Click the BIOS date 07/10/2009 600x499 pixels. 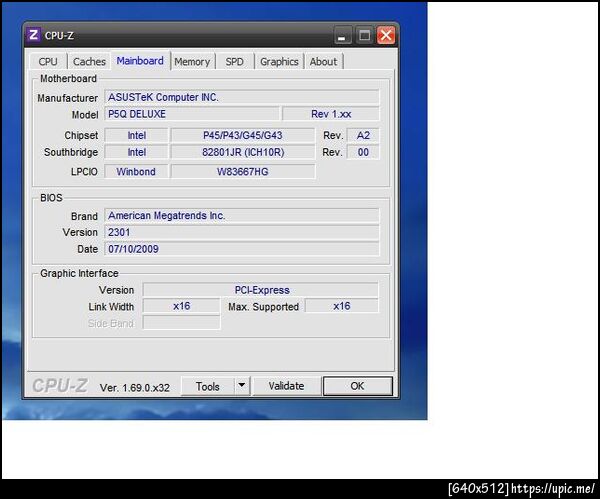pos(242,249)
